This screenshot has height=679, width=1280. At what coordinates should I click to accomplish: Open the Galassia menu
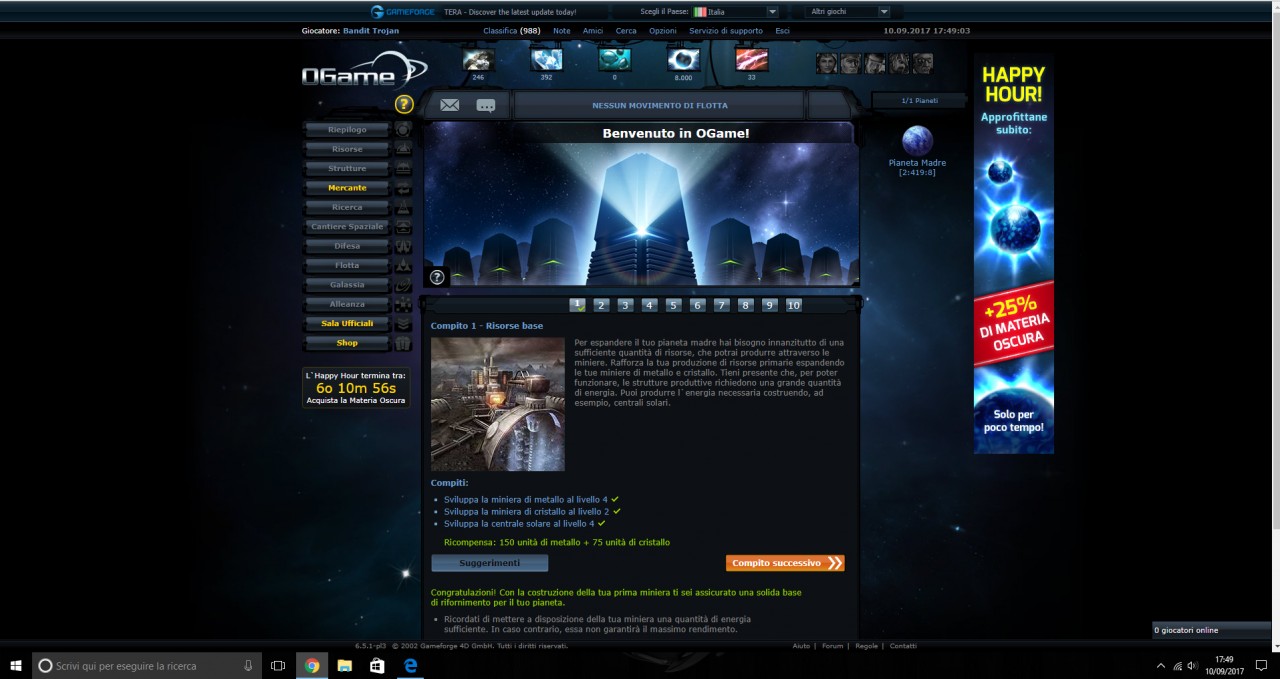347,285
